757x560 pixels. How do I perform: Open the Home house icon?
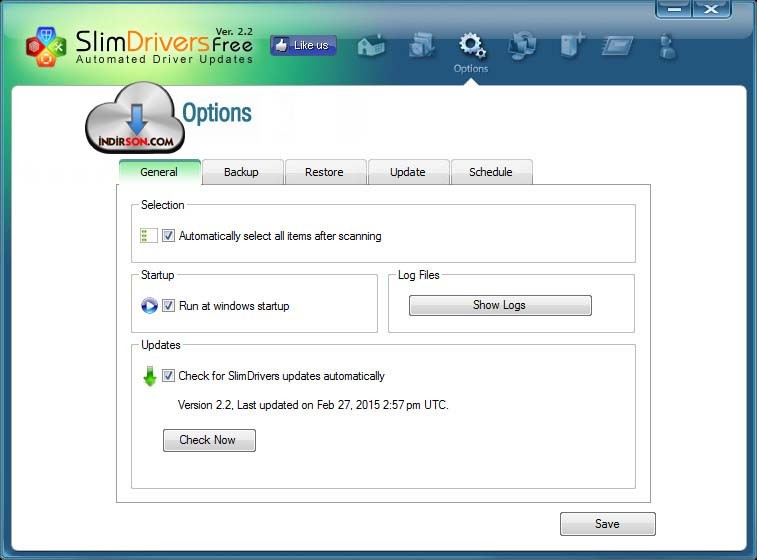[371, 46]
